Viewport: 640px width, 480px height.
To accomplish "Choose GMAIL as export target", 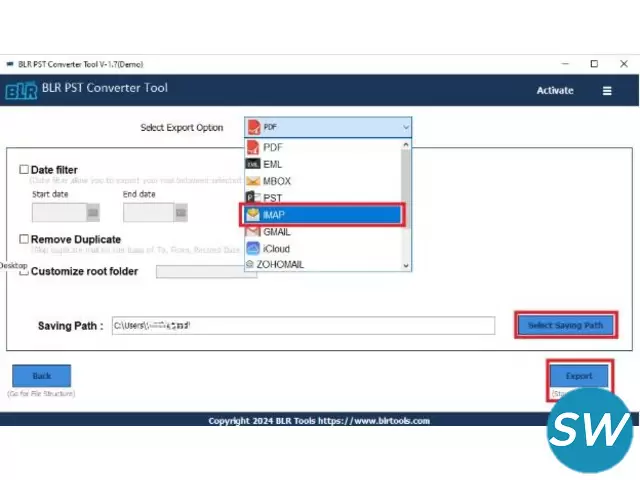I will click(277, 231).
